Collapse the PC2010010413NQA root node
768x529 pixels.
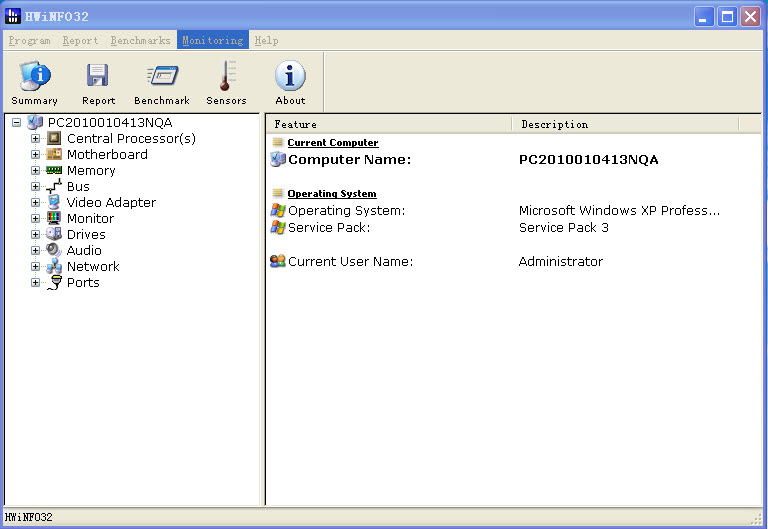point(17,123)
